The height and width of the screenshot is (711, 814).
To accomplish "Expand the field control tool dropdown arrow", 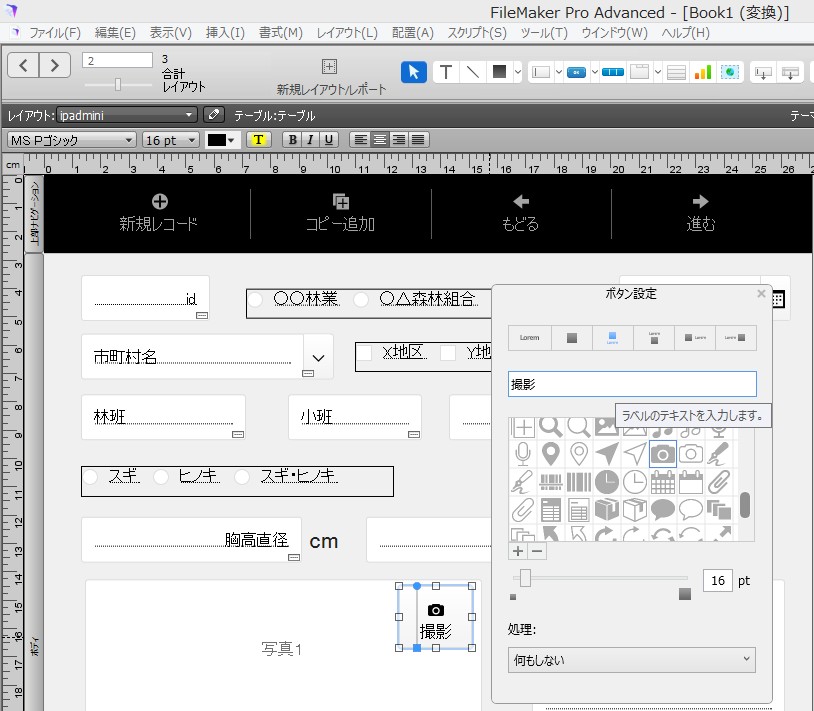I will [559, 72].
